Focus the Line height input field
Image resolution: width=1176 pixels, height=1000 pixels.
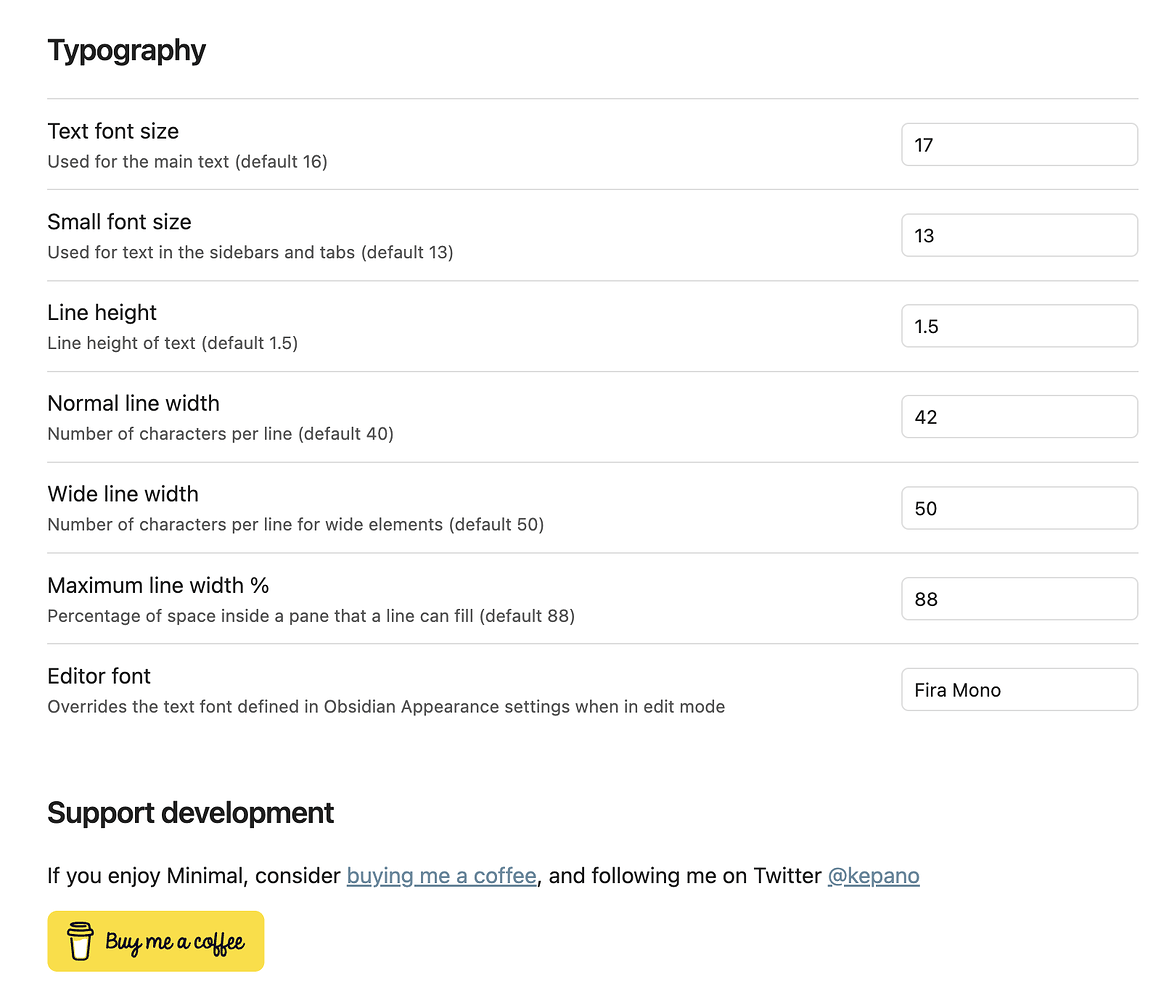(x=1019, y=326)
